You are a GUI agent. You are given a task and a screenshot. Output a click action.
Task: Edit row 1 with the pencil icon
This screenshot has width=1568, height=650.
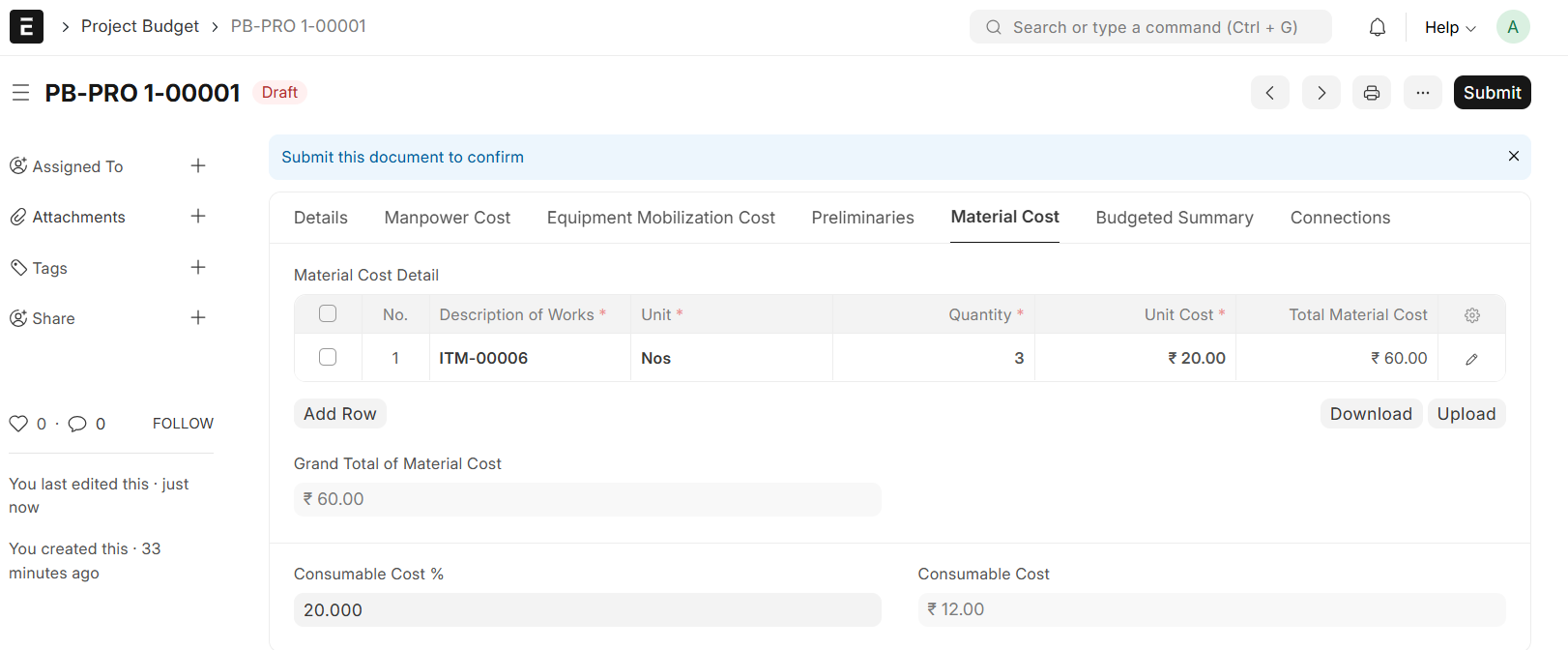pos(1471,359)
